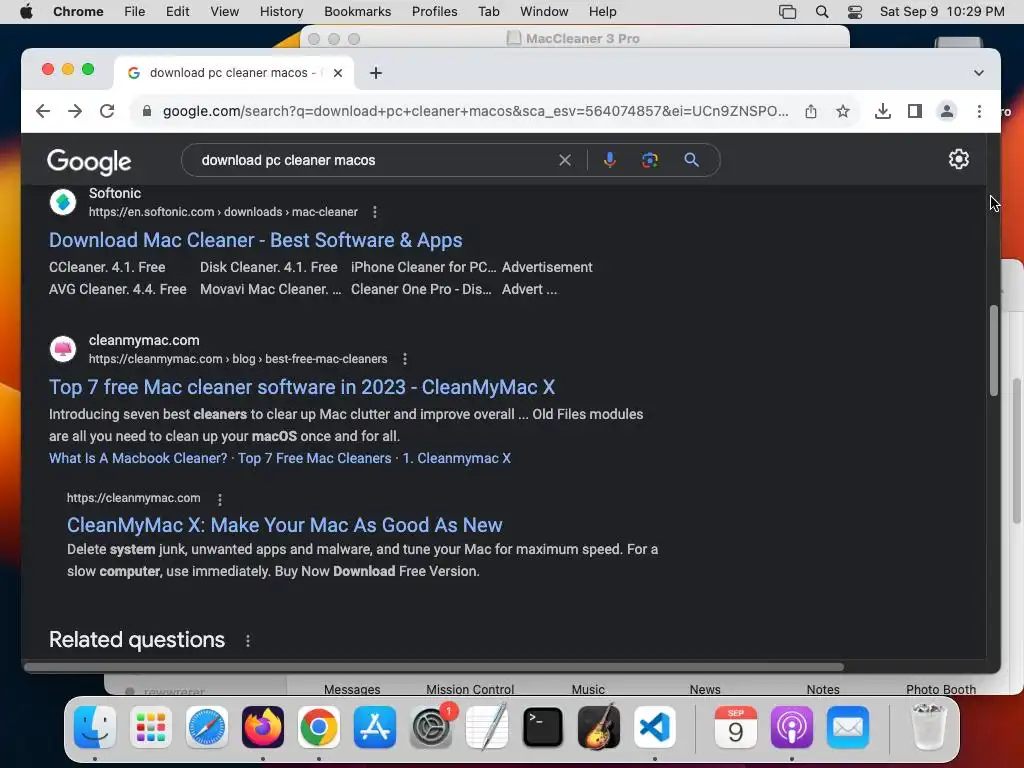This screenshot has width=1024, height=768.
Task: Submit search with magnifier icon
Action: coord(692,160)
